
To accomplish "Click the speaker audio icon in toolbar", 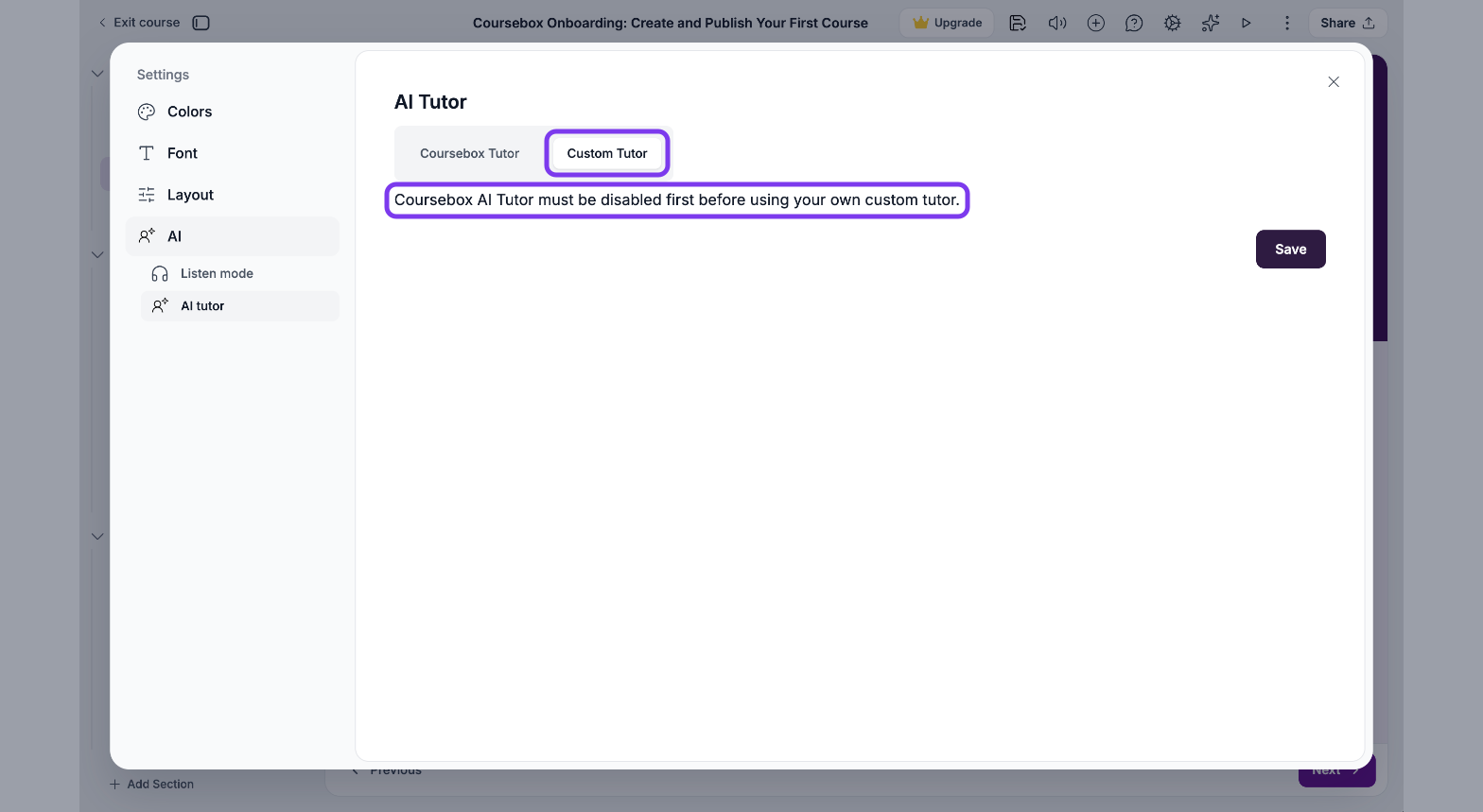I will pos(1057,23).
